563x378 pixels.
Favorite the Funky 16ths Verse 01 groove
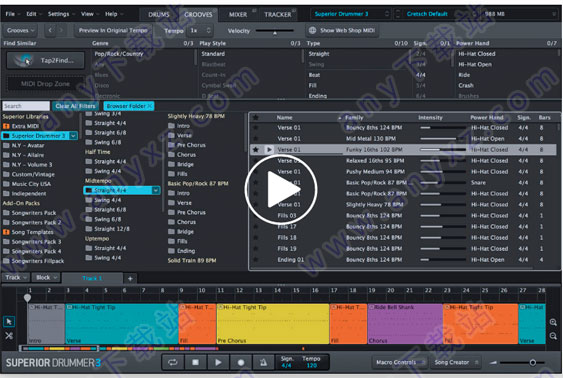[256, 149]
